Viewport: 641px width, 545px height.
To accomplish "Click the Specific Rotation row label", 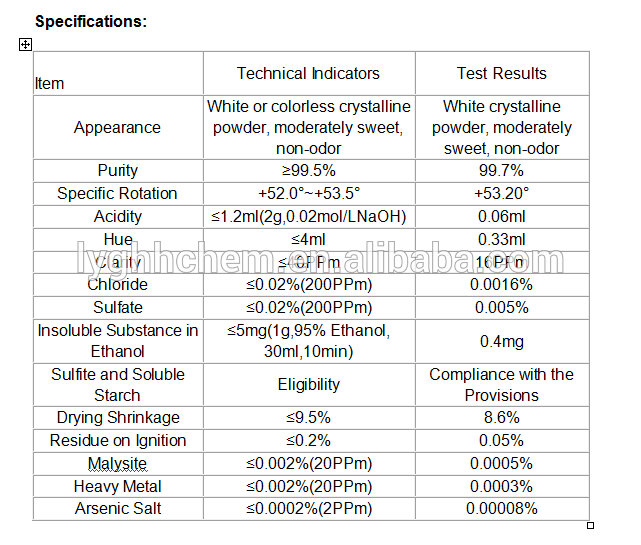I will [x=117, y=193].
